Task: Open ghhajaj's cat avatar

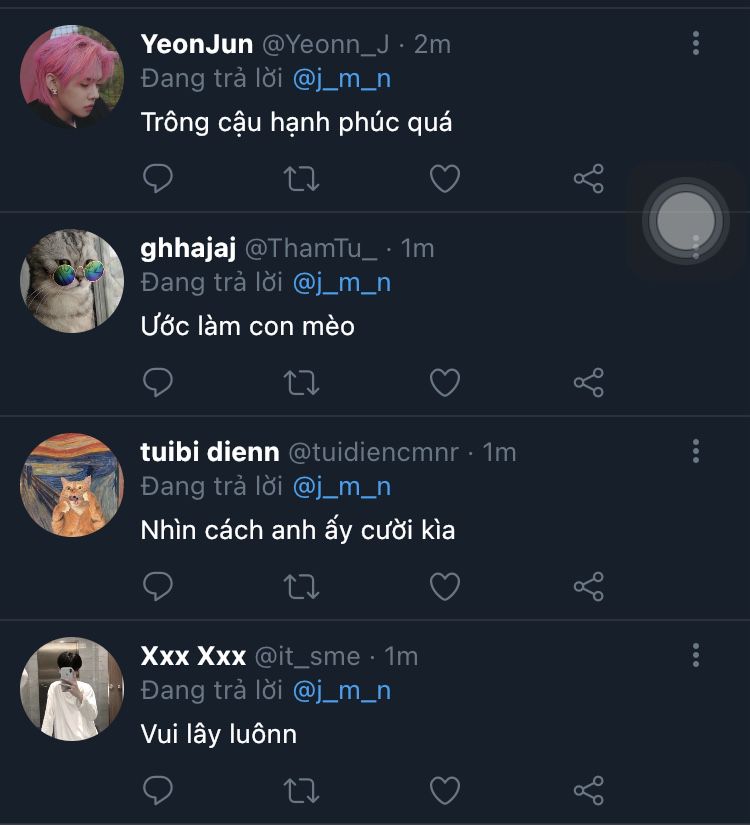Action: (x=72, y=281)
